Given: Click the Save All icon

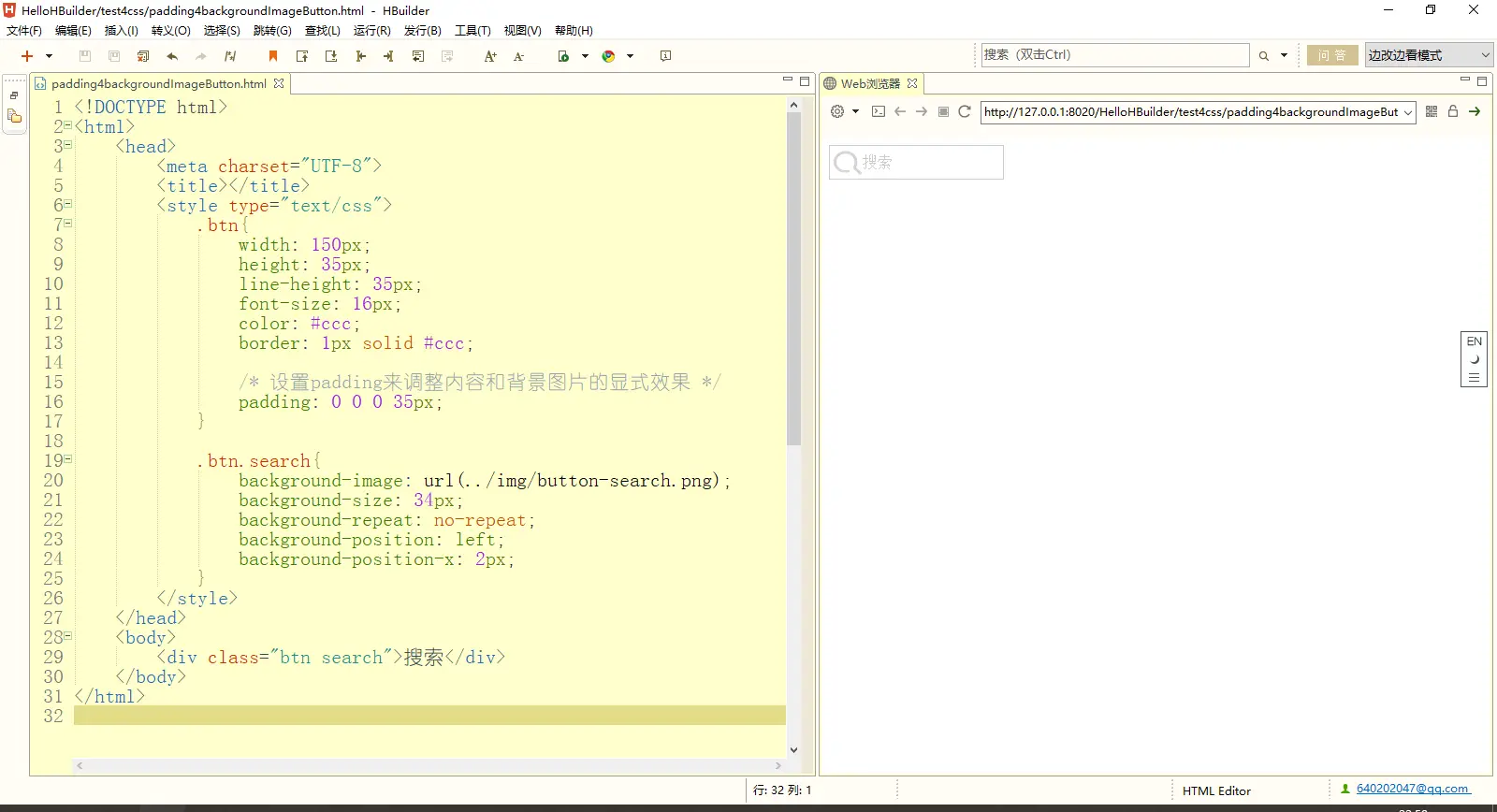Looking at the screenshot, I should point(114,56).
